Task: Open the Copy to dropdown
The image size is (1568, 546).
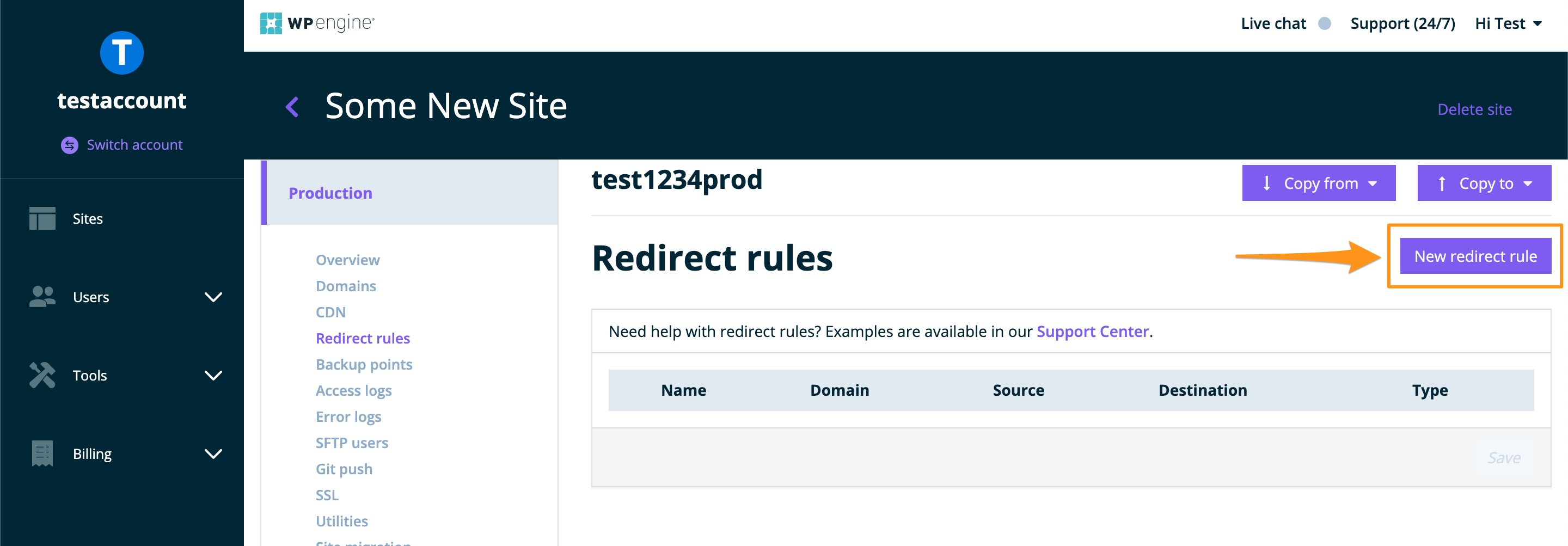Action: coord(1484,182)
